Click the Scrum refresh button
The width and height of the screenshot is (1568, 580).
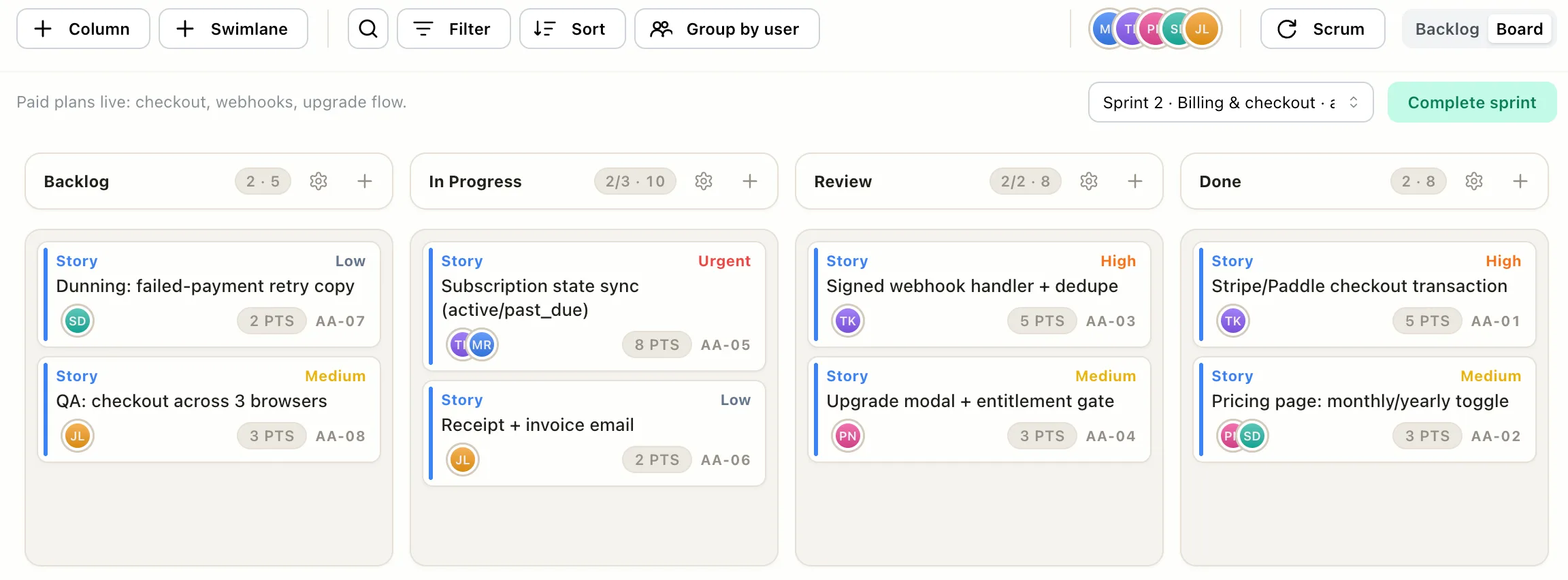pyautogui.click(x=1322, y=29)
